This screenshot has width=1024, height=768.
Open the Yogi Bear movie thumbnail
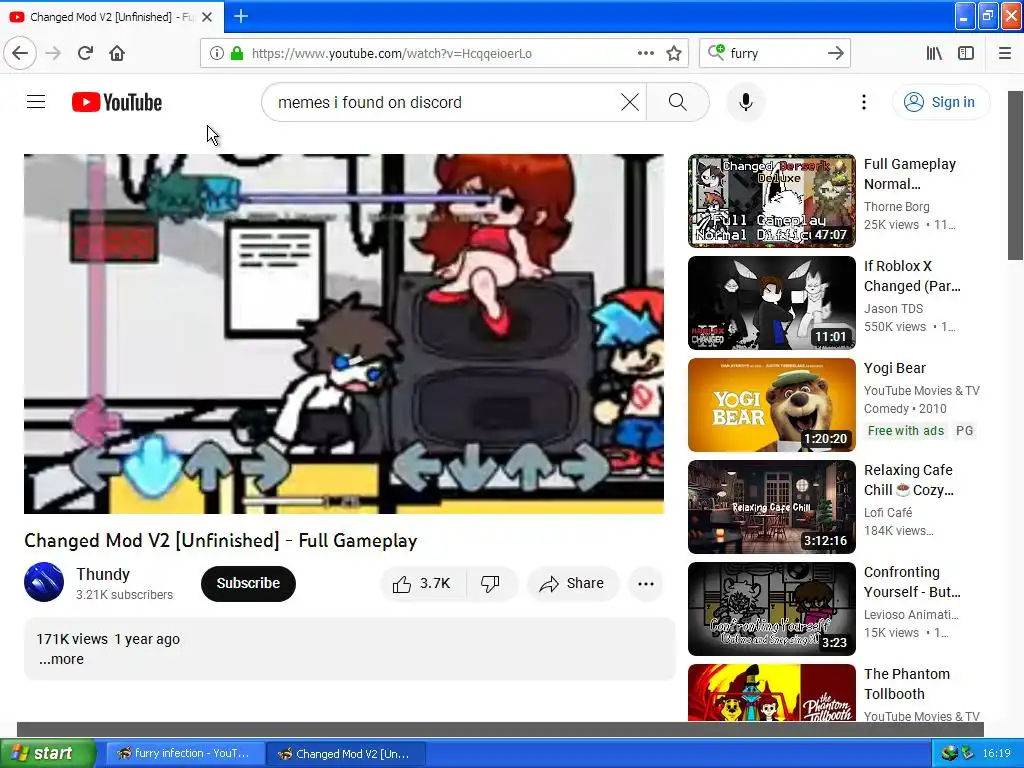pyautogui.click(x=771, y=405)
